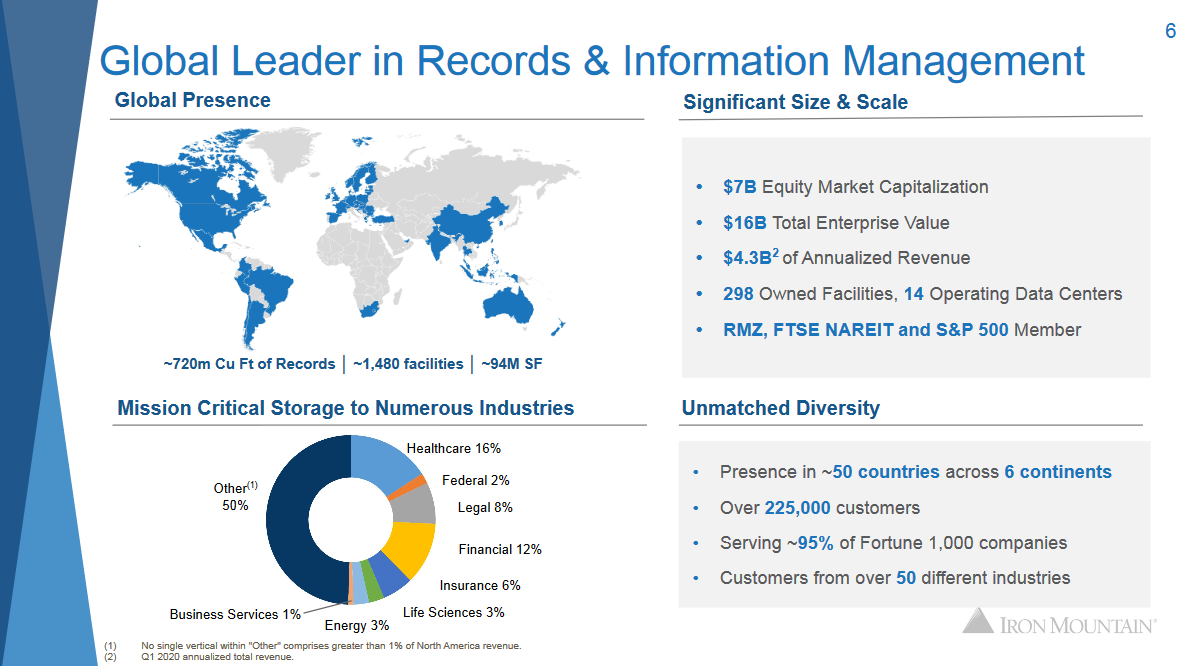This screenshot has height=666, width=1190.
Task: Select the "$16B Total Enterprise Value" line
Action: (x=836, y=223)
